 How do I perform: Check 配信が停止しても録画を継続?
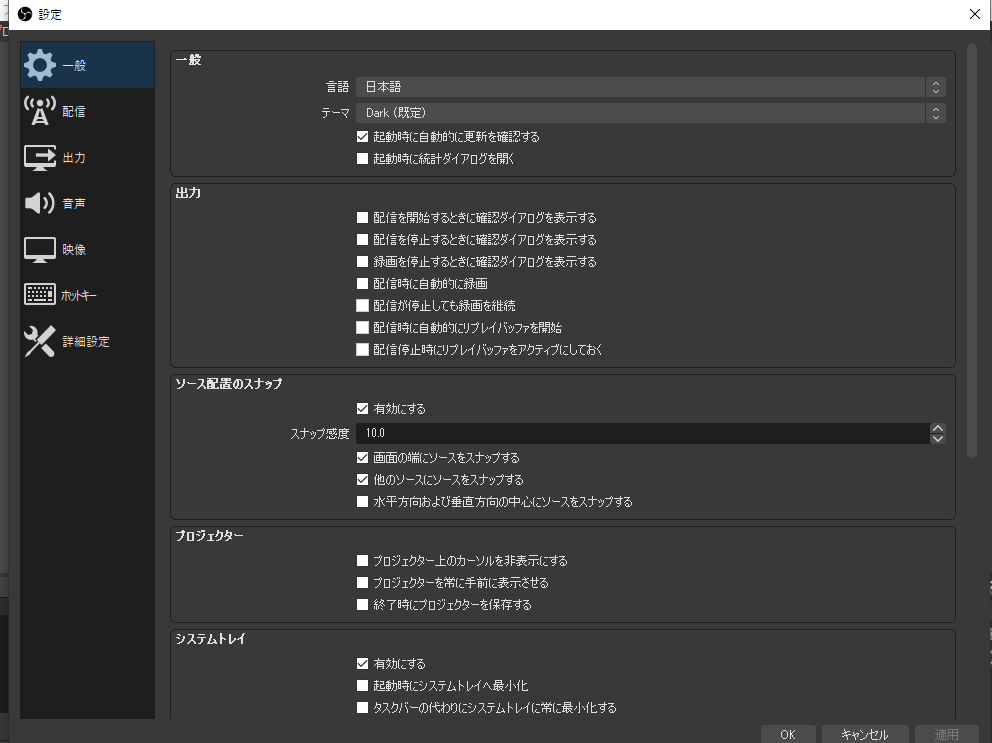363,306
